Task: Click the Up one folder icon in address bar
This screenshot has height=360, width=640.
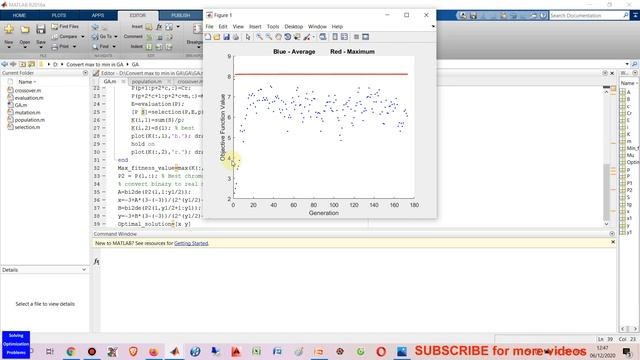Action: point(23,64)
